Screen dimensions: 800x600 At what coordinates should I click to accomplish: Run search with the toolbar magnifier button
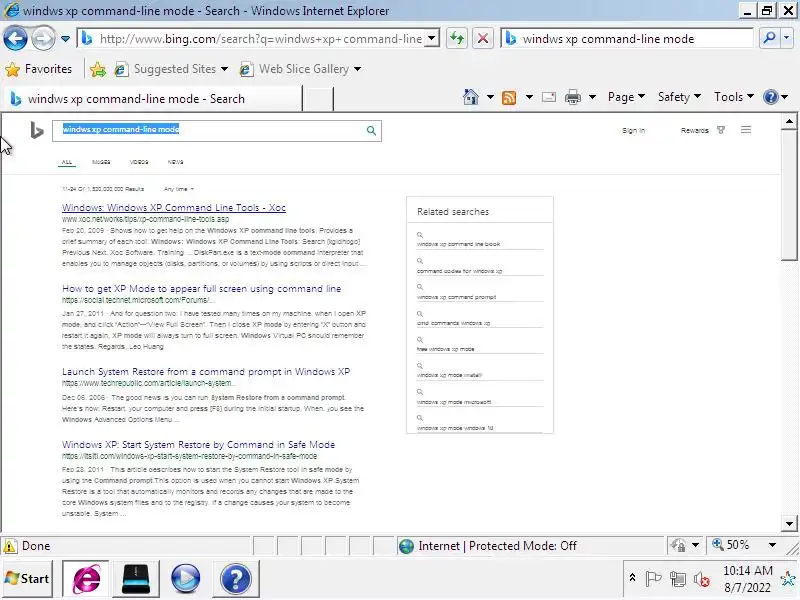point(769,38)
